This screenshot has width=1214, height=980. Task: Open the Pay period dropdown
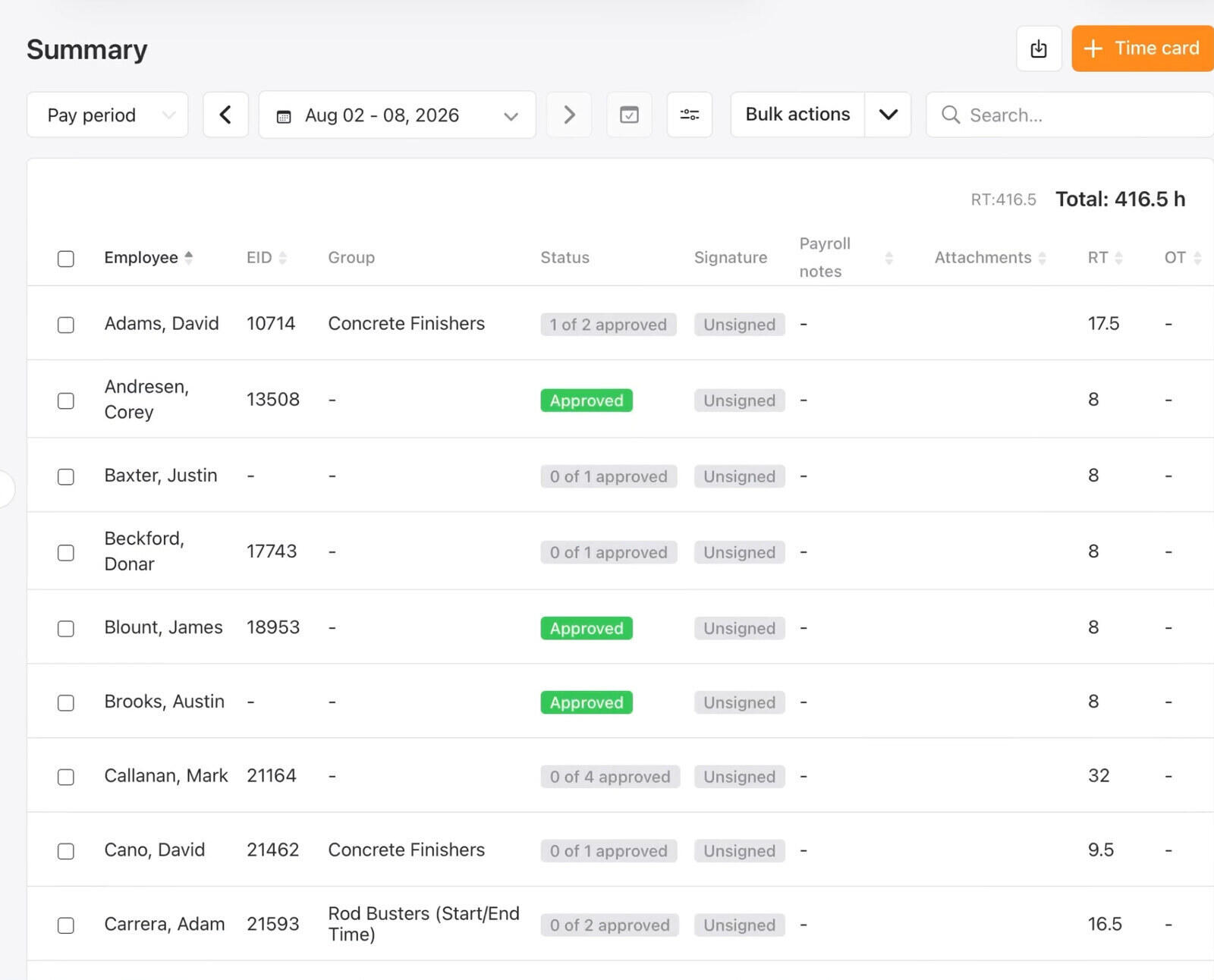[107, 115]
